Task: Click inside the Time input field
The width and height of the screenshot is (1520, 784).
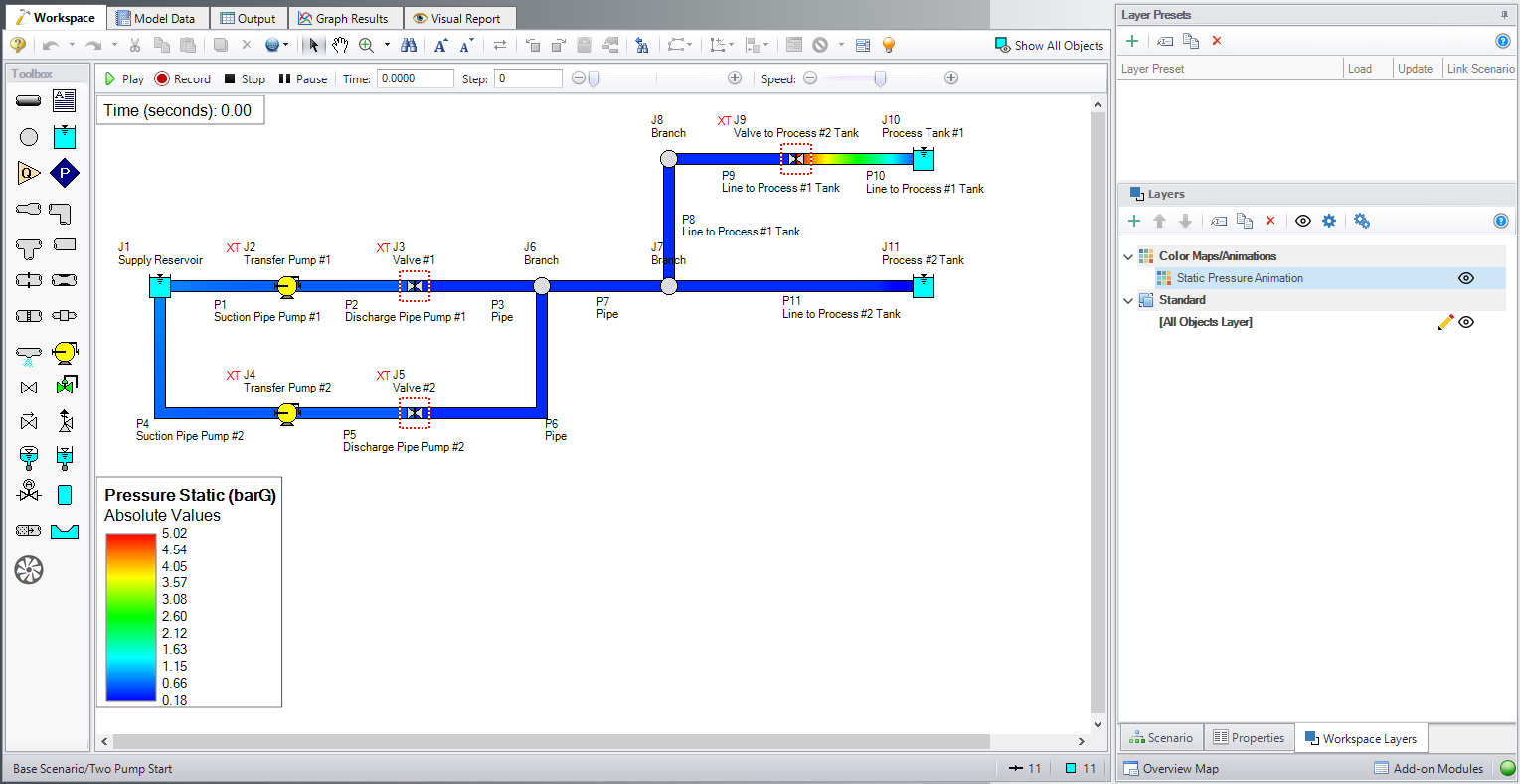Action: pyautogui.click(x=415, y=78)
